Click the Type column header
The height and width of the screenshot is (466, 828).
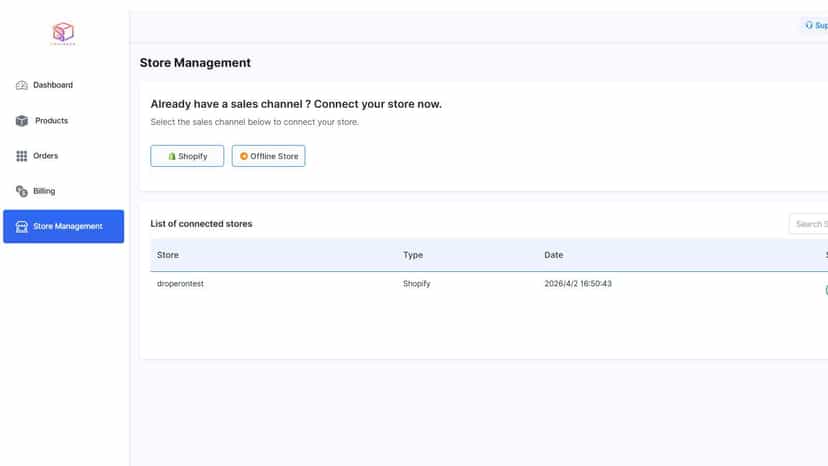tap(413, 255)
